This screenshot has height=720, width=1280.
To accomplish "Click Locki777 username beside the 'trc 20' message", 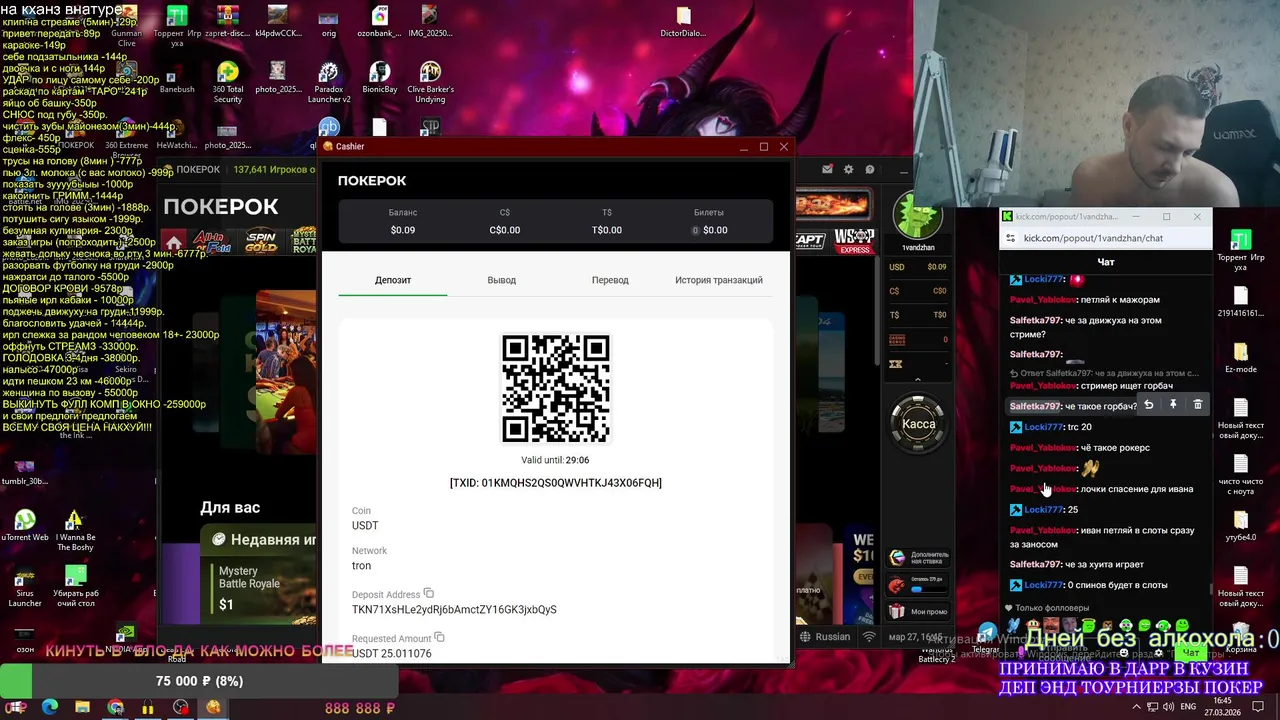I will pos(1044,427).
